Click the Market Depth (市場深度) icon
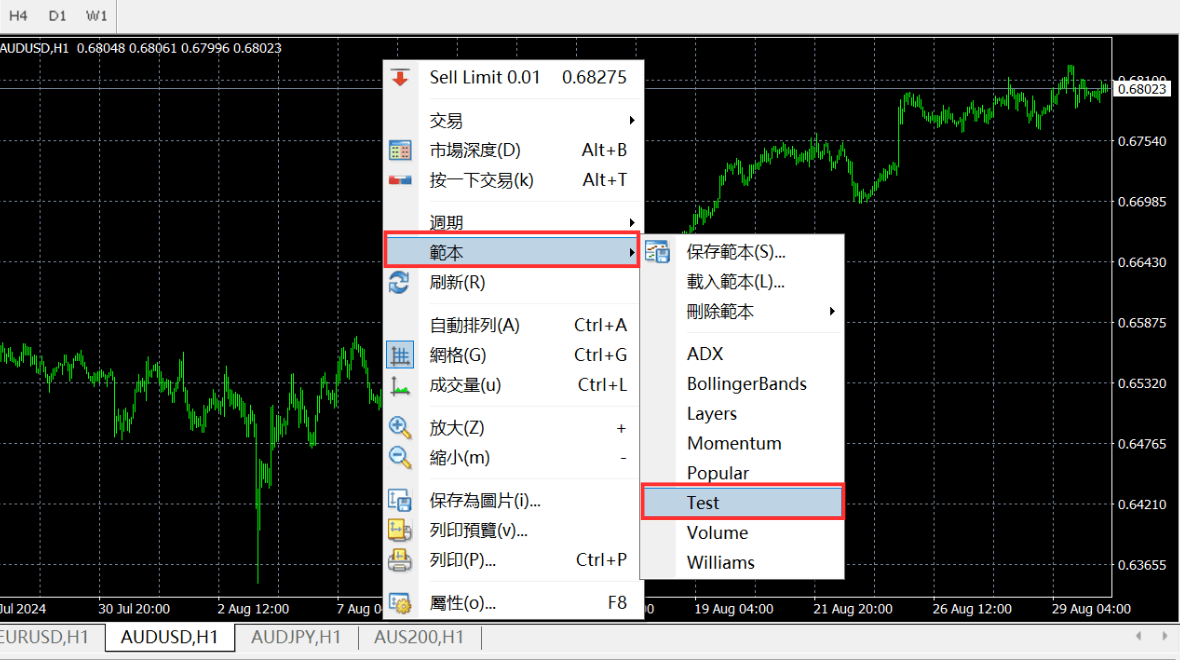Viewport: 1180px width, 660px height. 400,151
